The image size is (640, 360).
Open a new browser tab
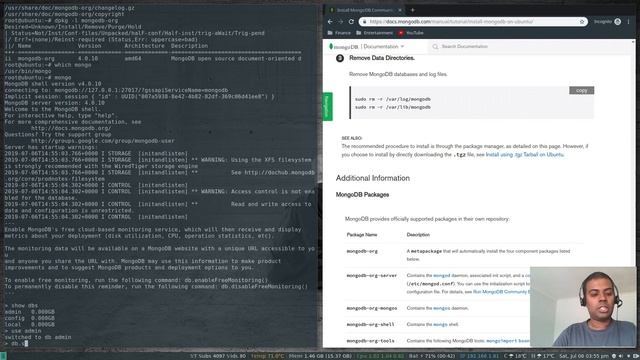(x=412, y=10)
